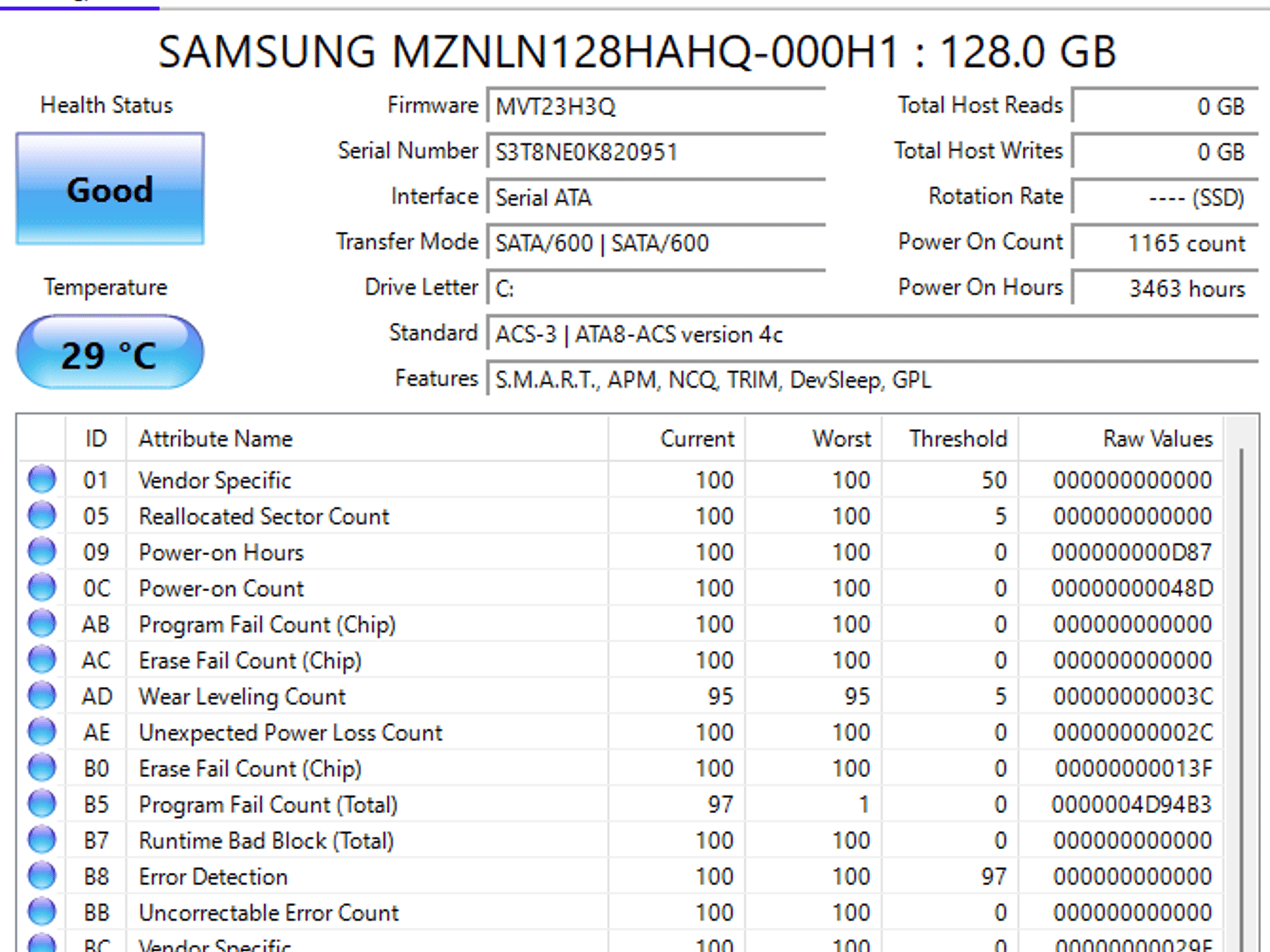Click the Power-on Hours status orb
Screen dimensions: 1270x952
(42, 551)
